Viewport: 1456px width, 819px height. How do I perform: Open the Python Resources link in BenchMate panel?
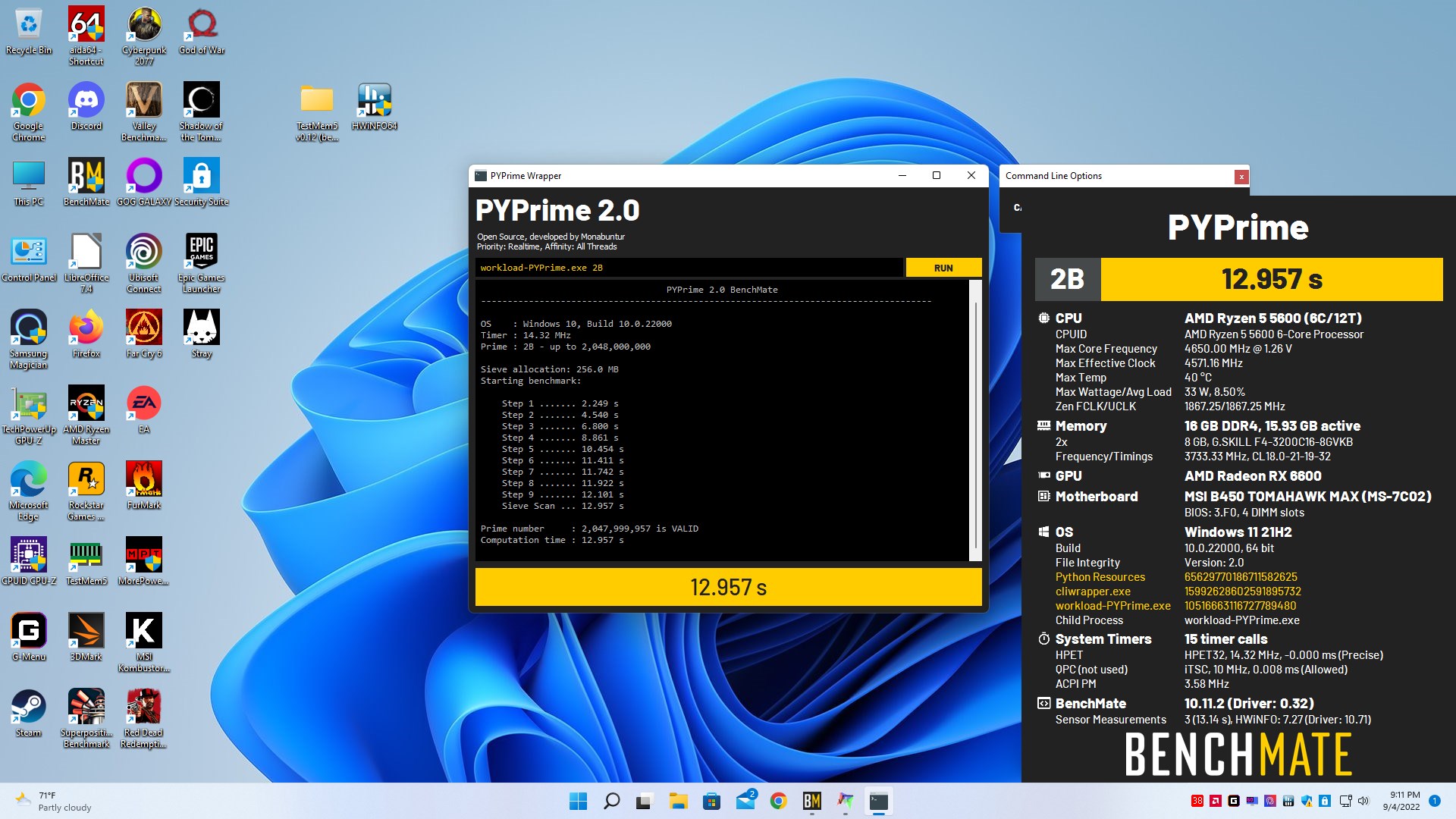point(1100,577)
